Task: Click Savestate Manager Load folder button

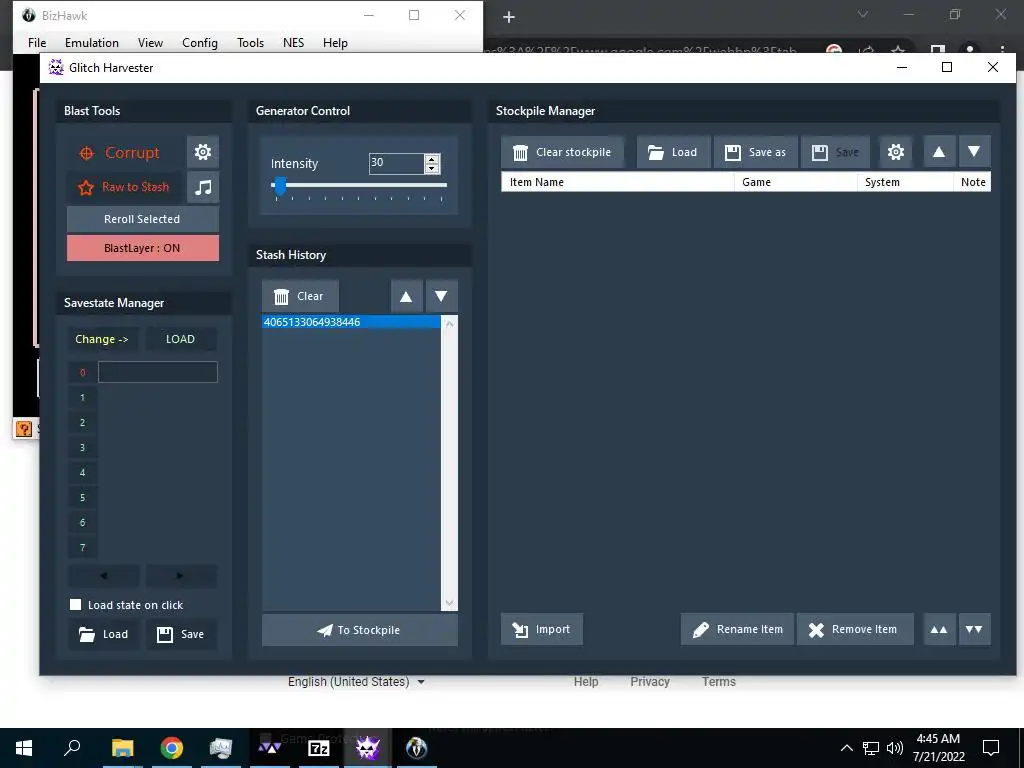Action: pyautogui.click(x=103, y=634)
